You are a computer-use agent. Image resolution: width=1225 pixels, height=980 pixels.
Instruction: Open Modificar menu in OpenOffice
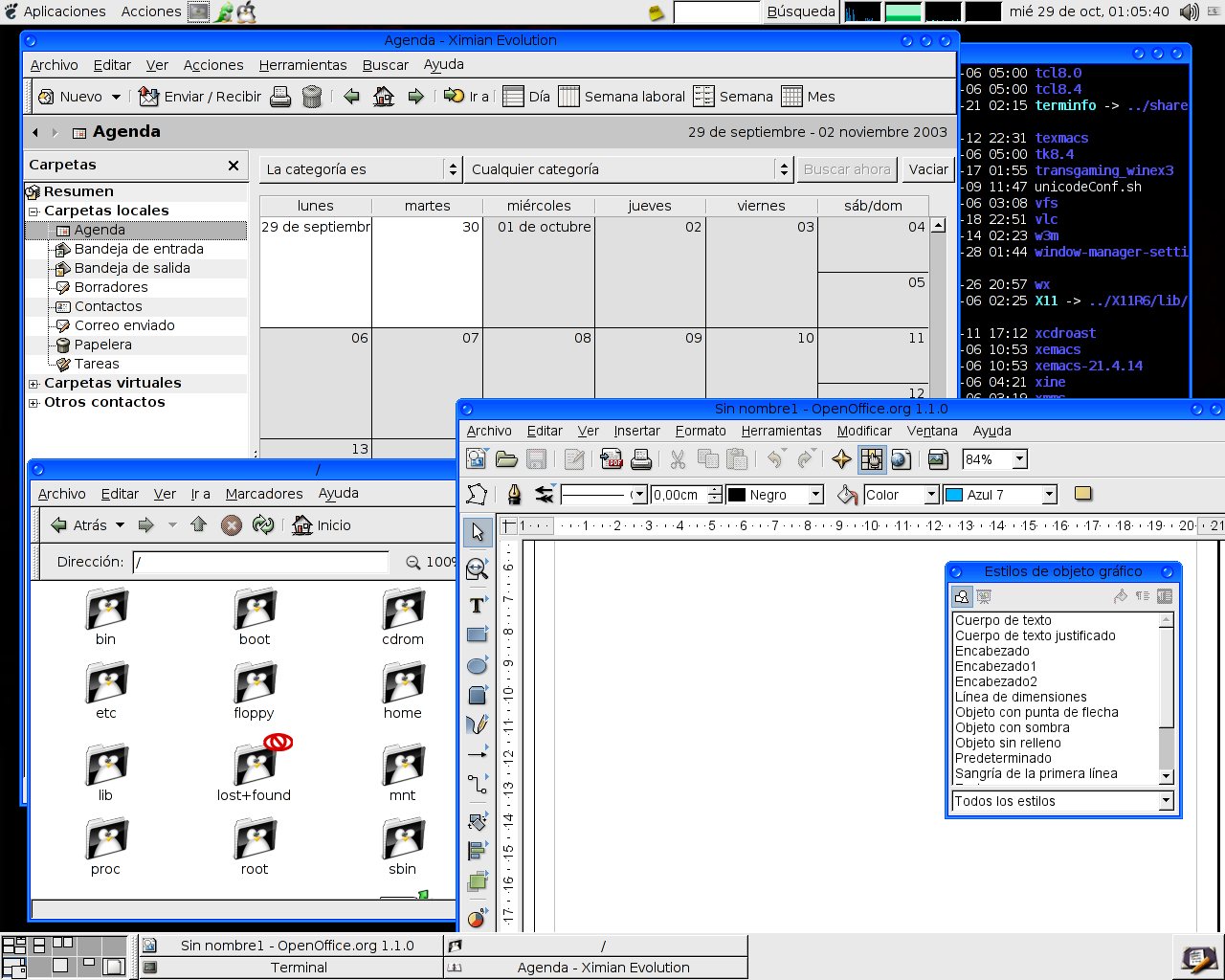864,431
